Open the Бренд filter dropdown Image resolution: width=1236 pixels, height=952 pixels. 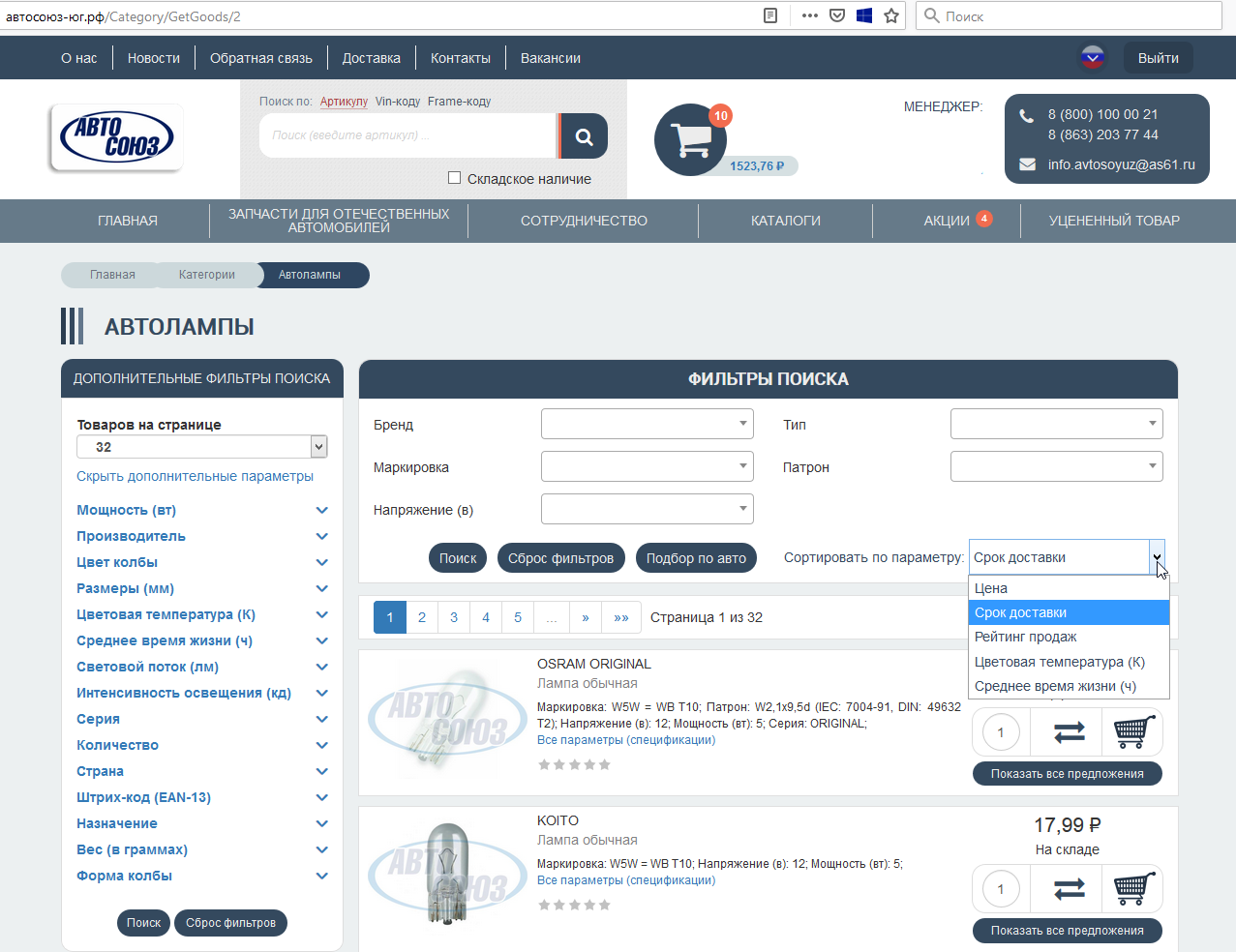click(647, 424)
